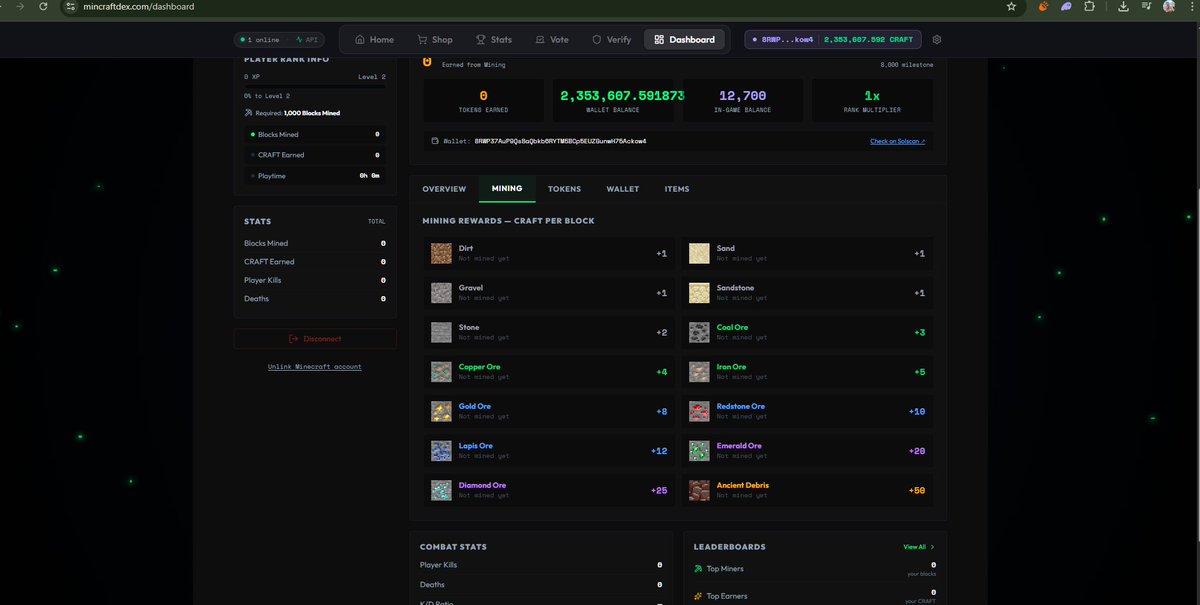
Task: Open the Shop nav item
Action: (x=435, y=40)
